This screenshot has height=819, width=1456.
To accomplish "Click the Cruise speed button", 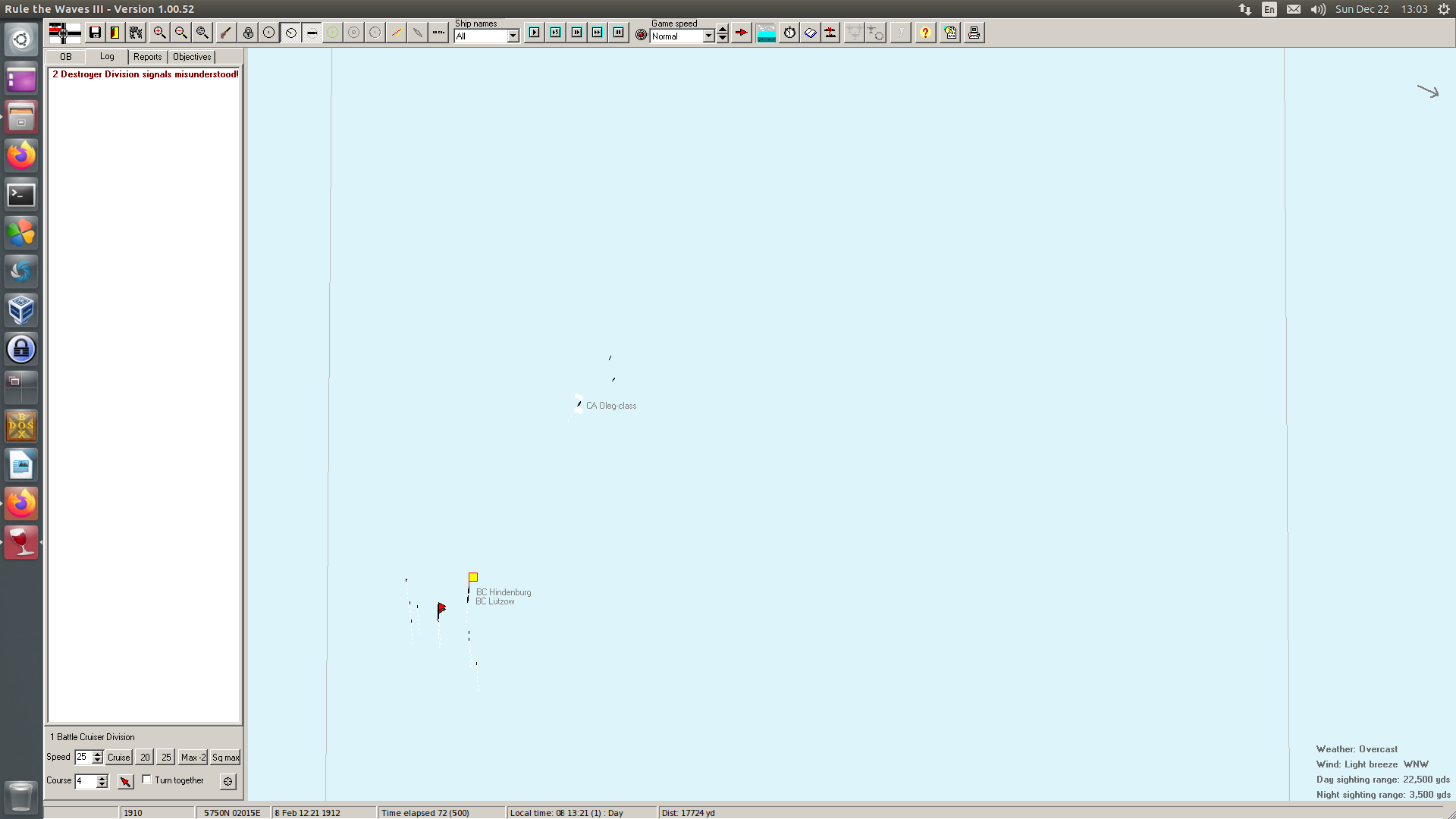I will [119, 757].
